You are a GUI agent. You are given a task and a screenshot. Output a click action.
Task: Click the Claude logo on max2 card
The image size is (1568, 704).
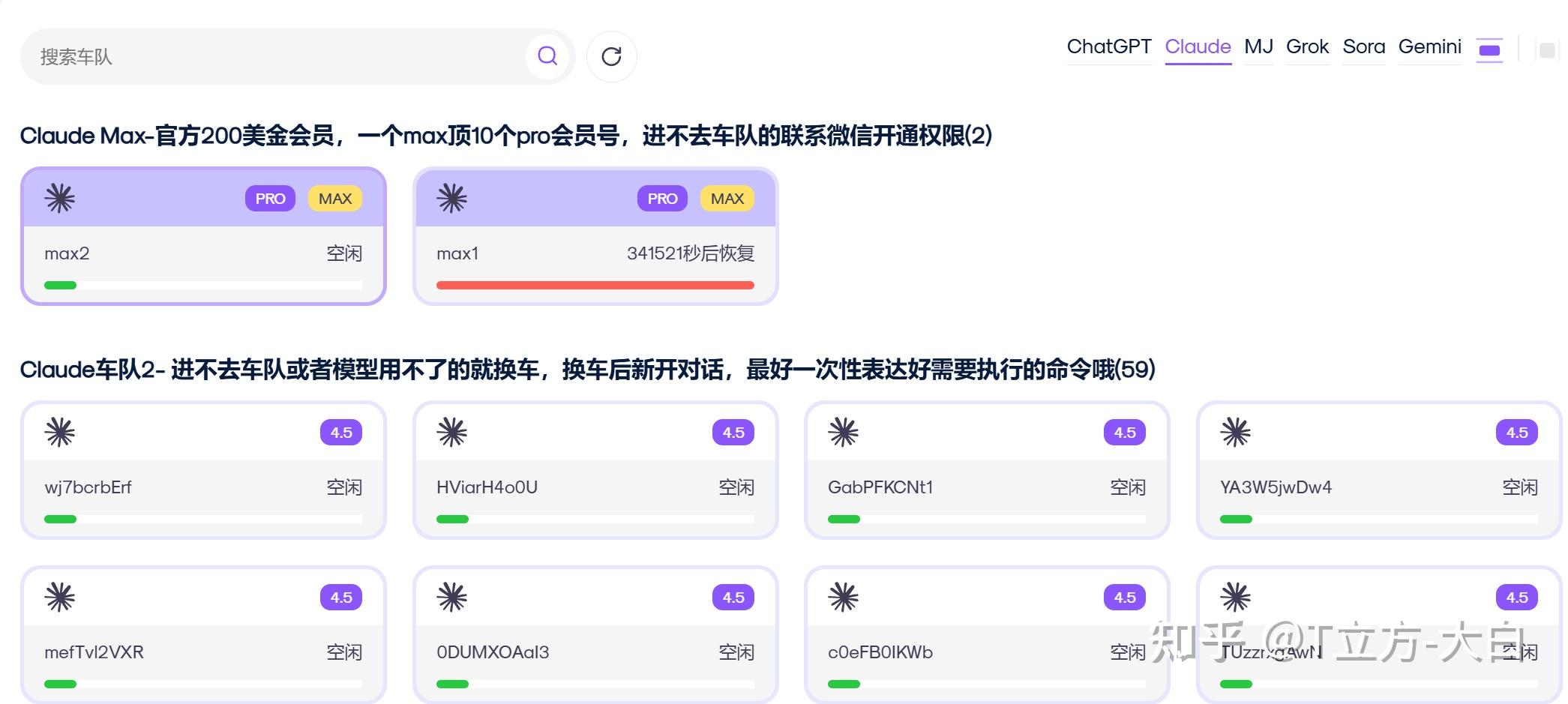pyautogui.click(x=60, y=199)
